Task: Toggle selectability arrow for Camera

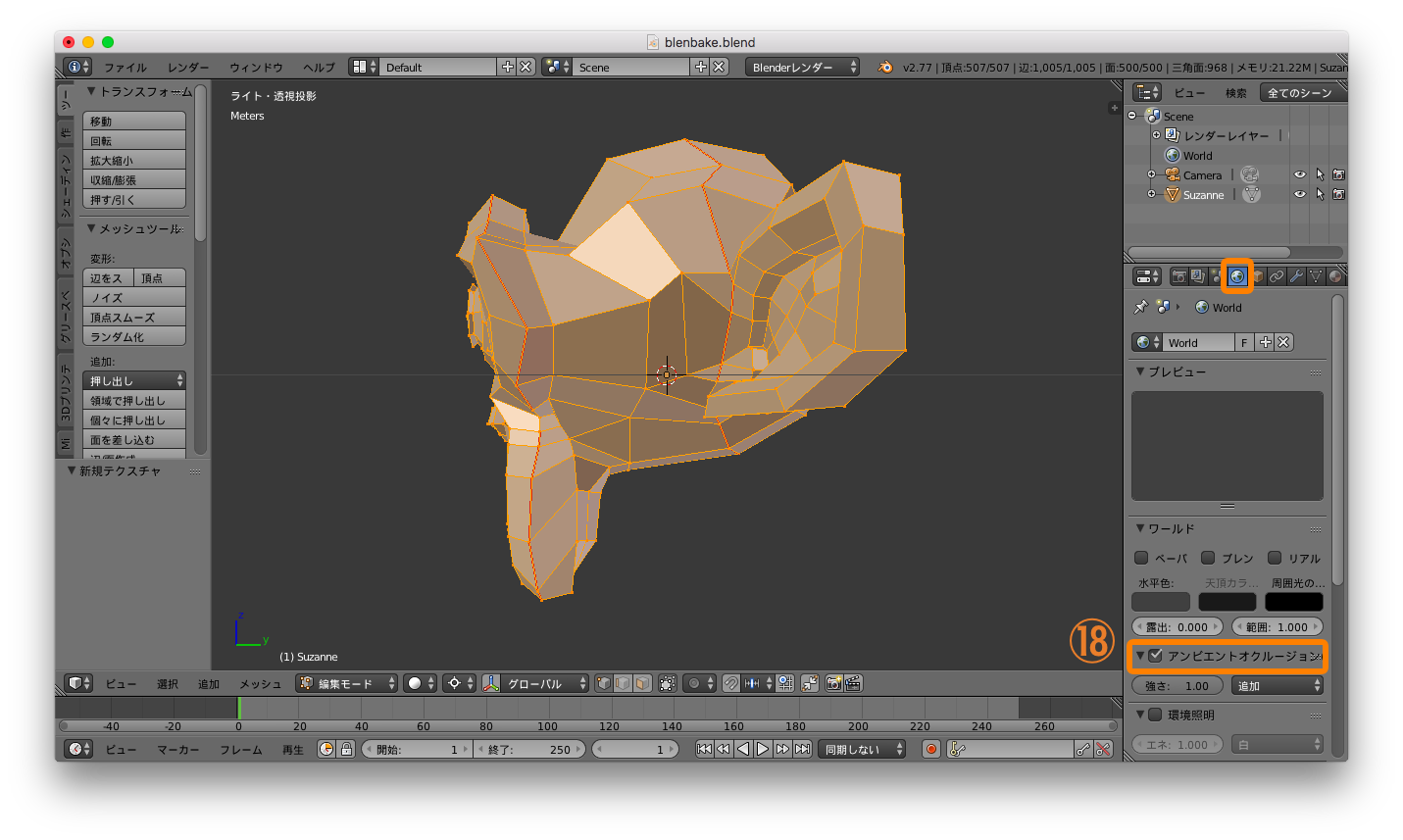Action: [x=1320, y=174]
